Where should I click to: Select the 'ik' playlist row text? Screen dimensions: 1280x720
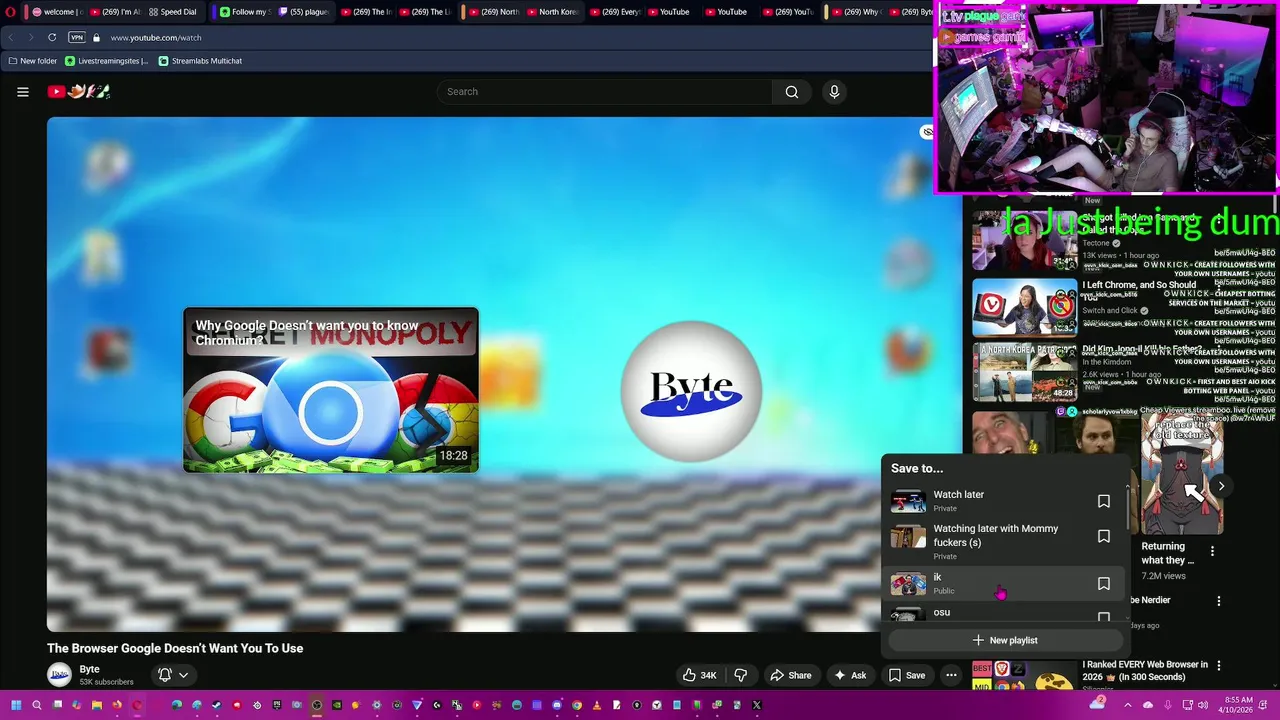937,577
